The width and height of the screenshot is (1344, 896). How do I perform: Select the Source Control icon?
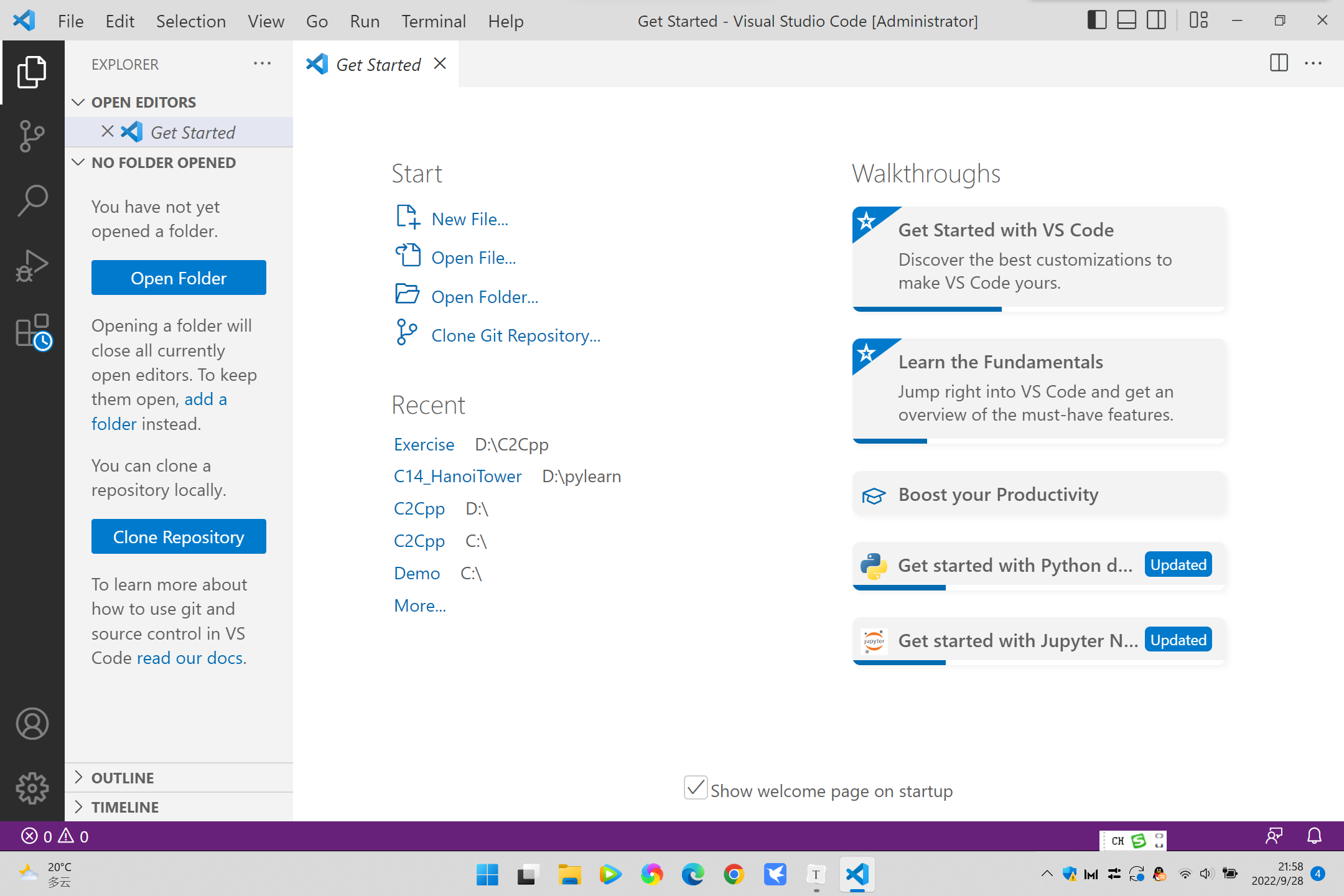click(32, 136)
